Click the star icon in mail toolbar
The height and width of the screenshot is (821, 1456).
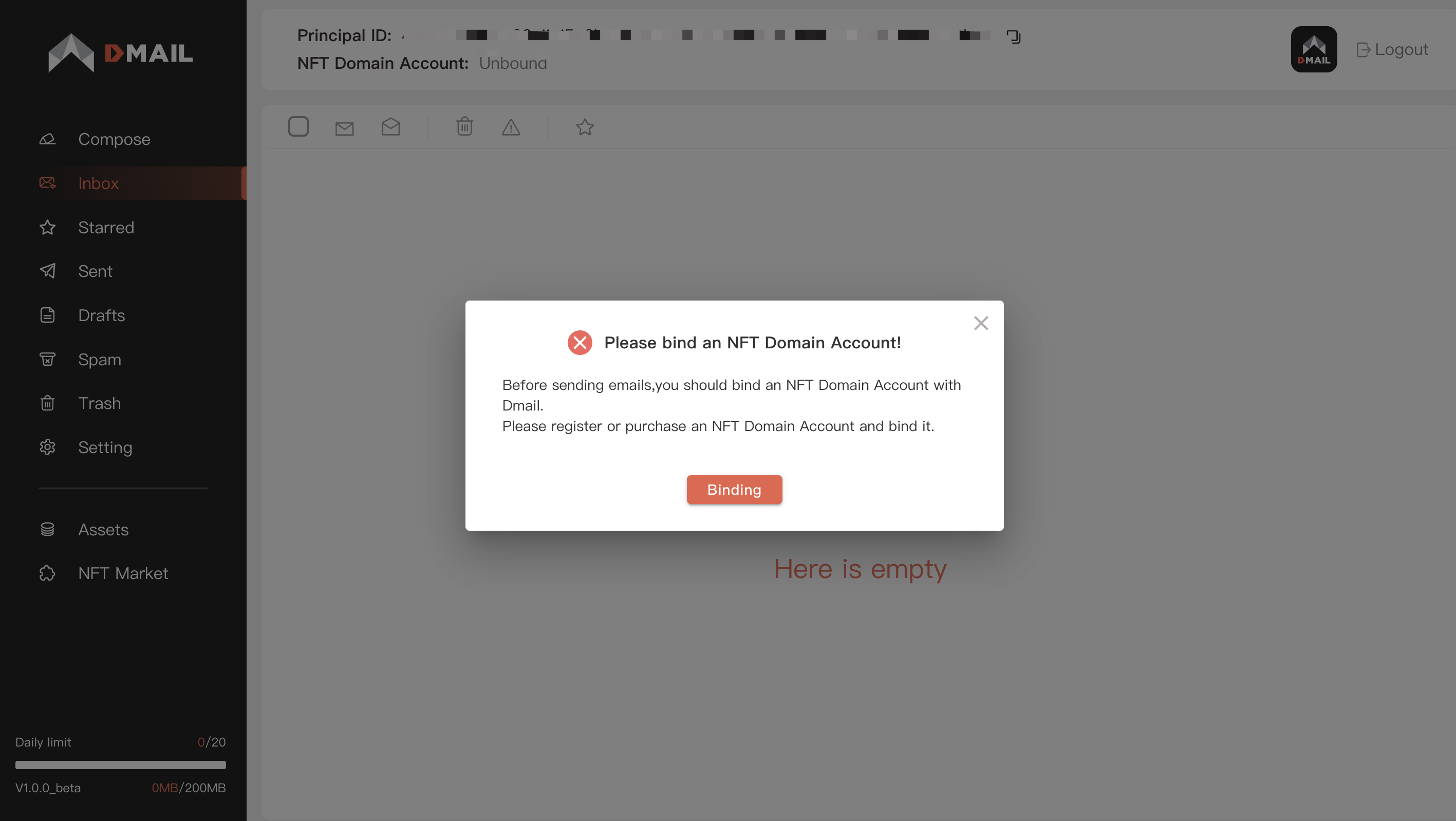pyautogui.click(x=585, y=126)
